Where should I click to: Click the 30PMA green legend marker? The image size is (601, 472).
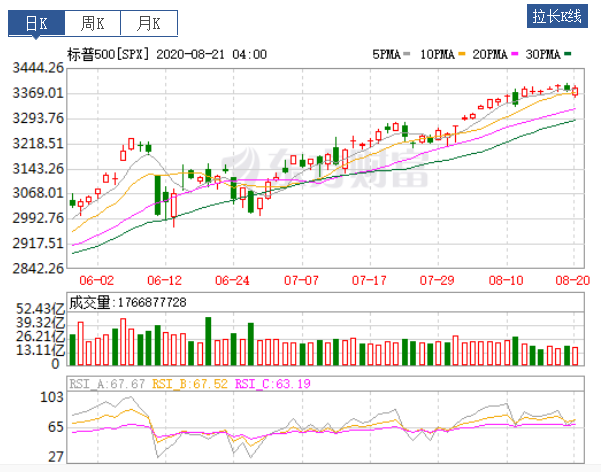pyautogui.click(x=568, y=54)
